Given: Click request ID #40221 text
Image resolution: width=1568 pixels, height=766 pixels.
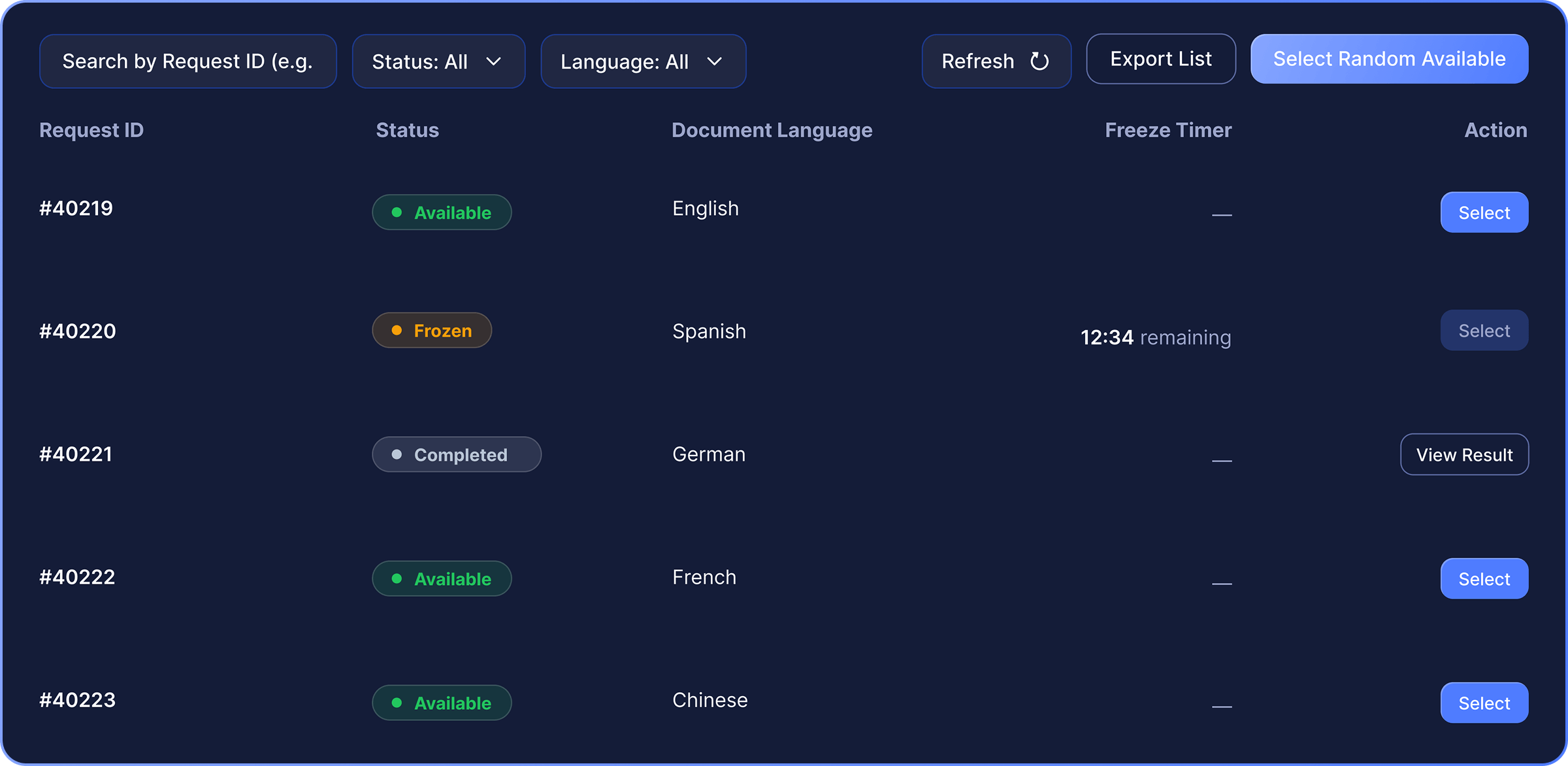Looking at the screenshot, I should [76, 454].
